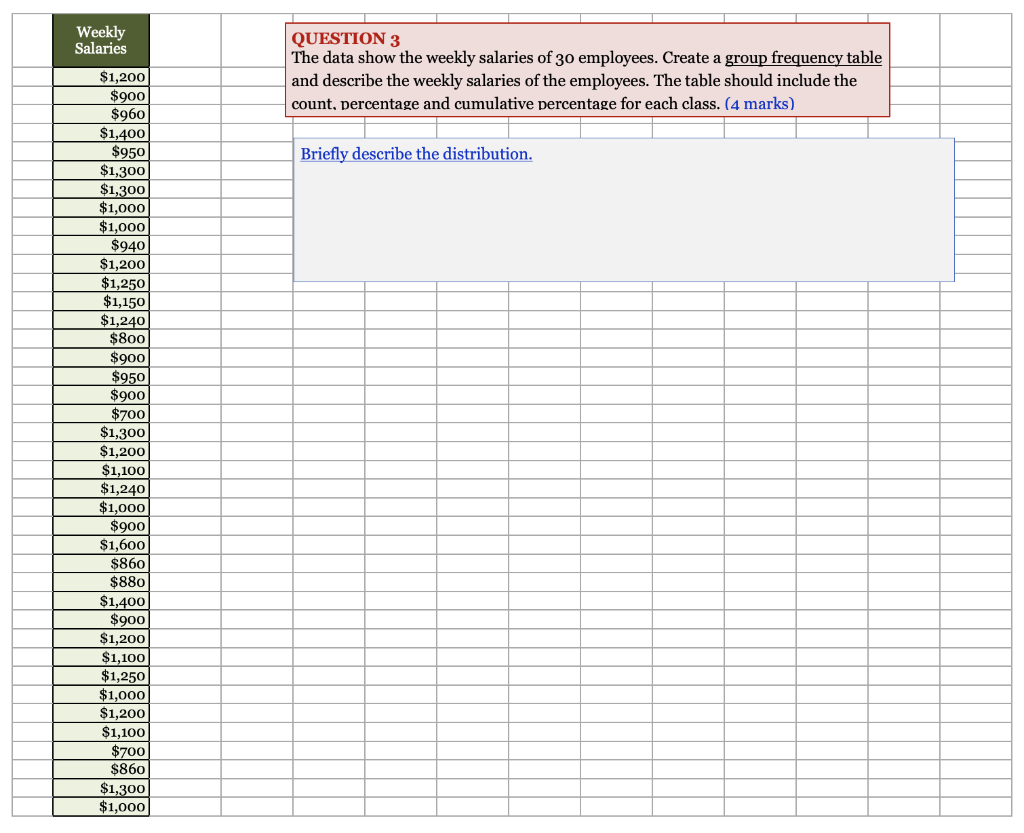Viewport: 1024px width, 833px height.
Task: Click the $940 salary value cell
Action: (100, 245)
